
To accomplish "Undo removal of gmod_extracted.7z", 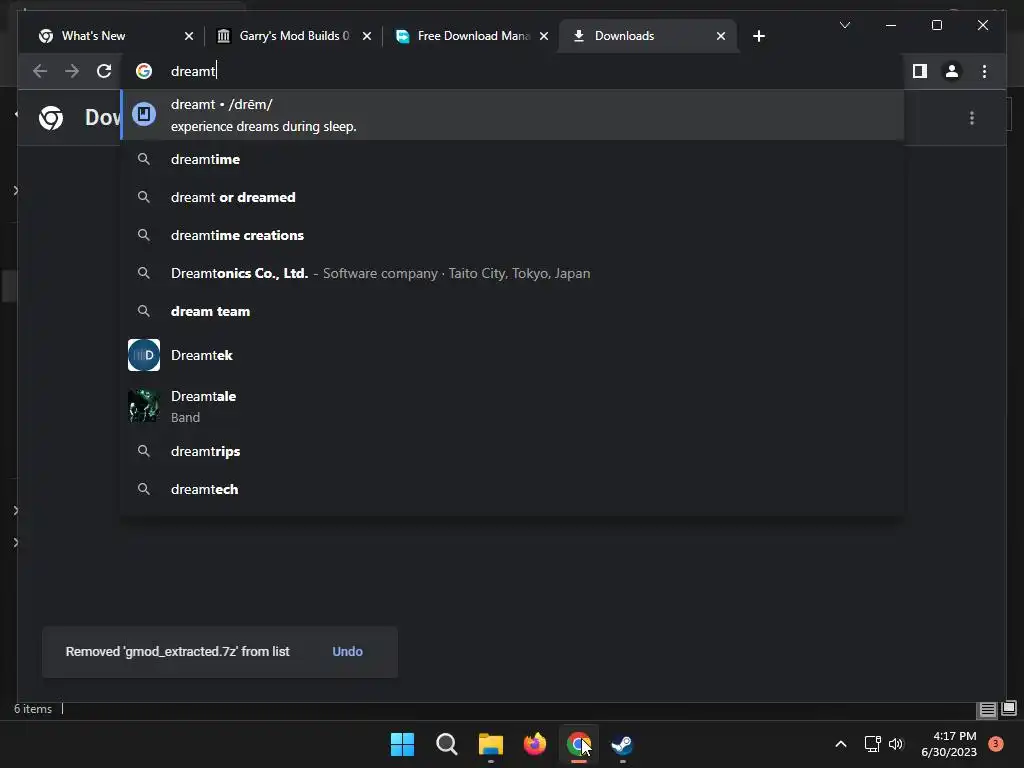I will pos(347,652).
